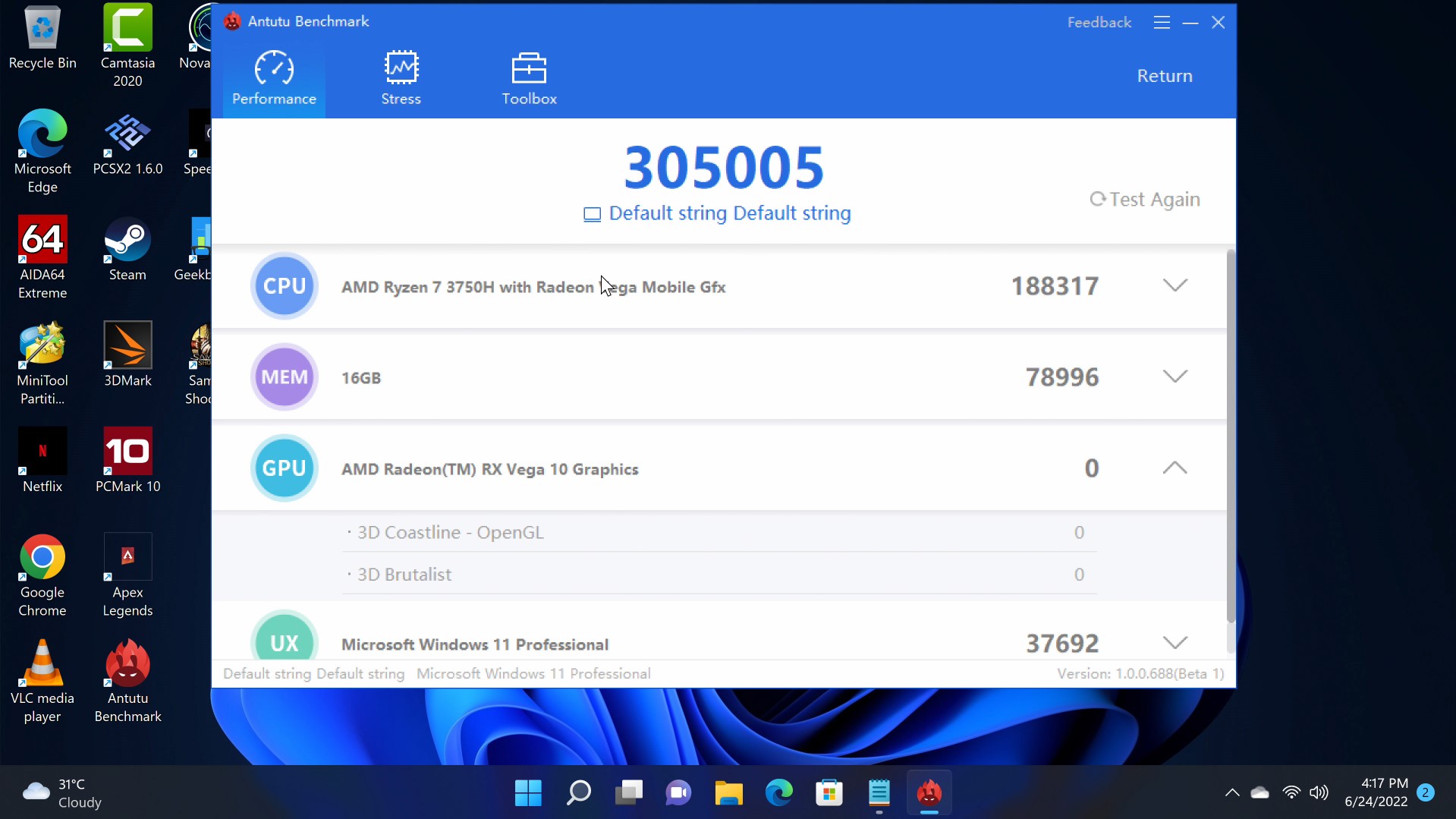Viewport: 1456px width, 819px height.
Task: Open Netflix desktop shortcut
Action: point(42,461)
